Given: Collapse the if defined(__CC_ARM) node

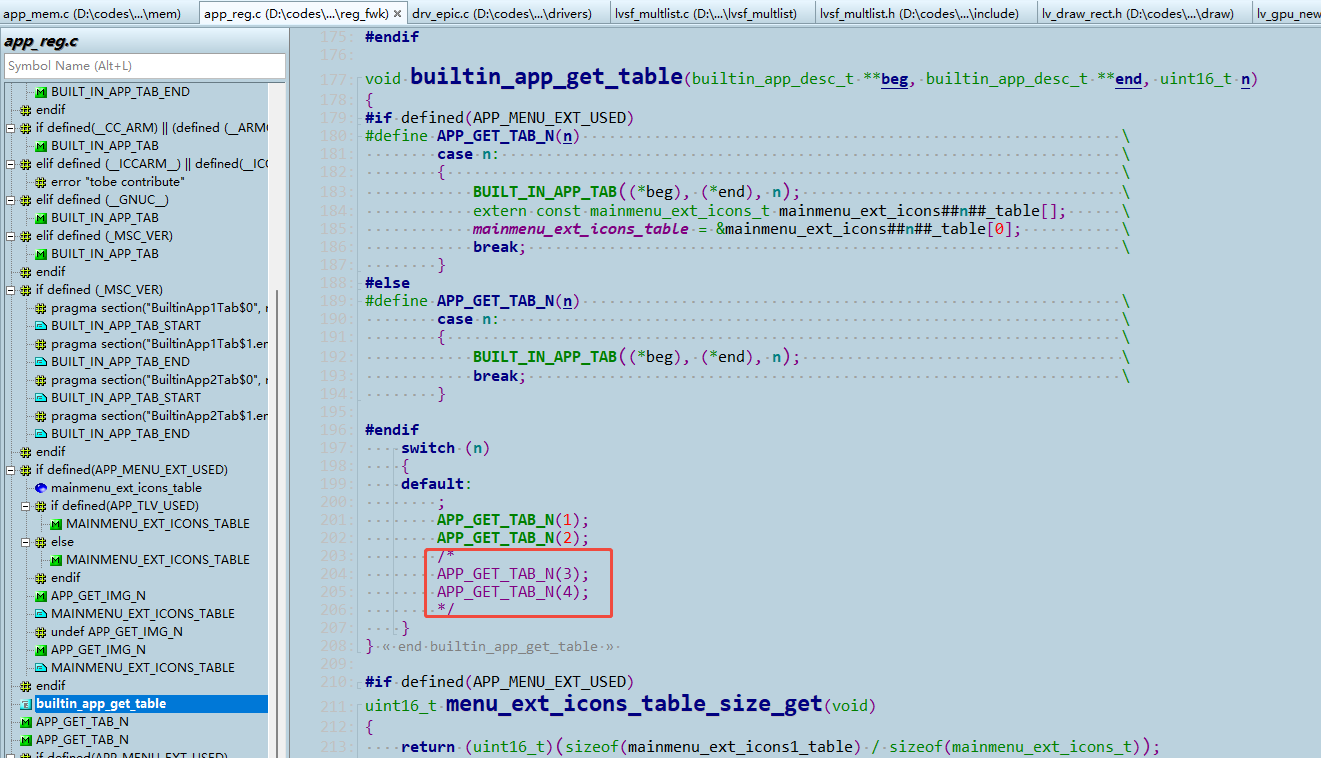Looking at the screenshot, I should click(10, 128).
